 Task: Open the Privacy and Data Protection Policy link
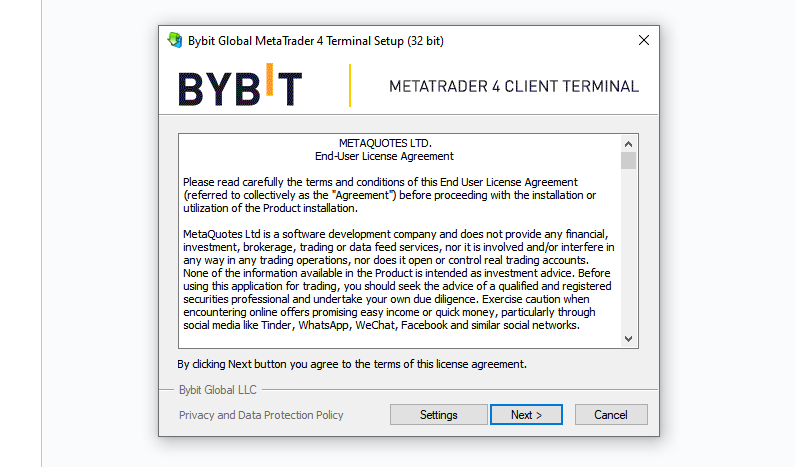pos(261,415)
